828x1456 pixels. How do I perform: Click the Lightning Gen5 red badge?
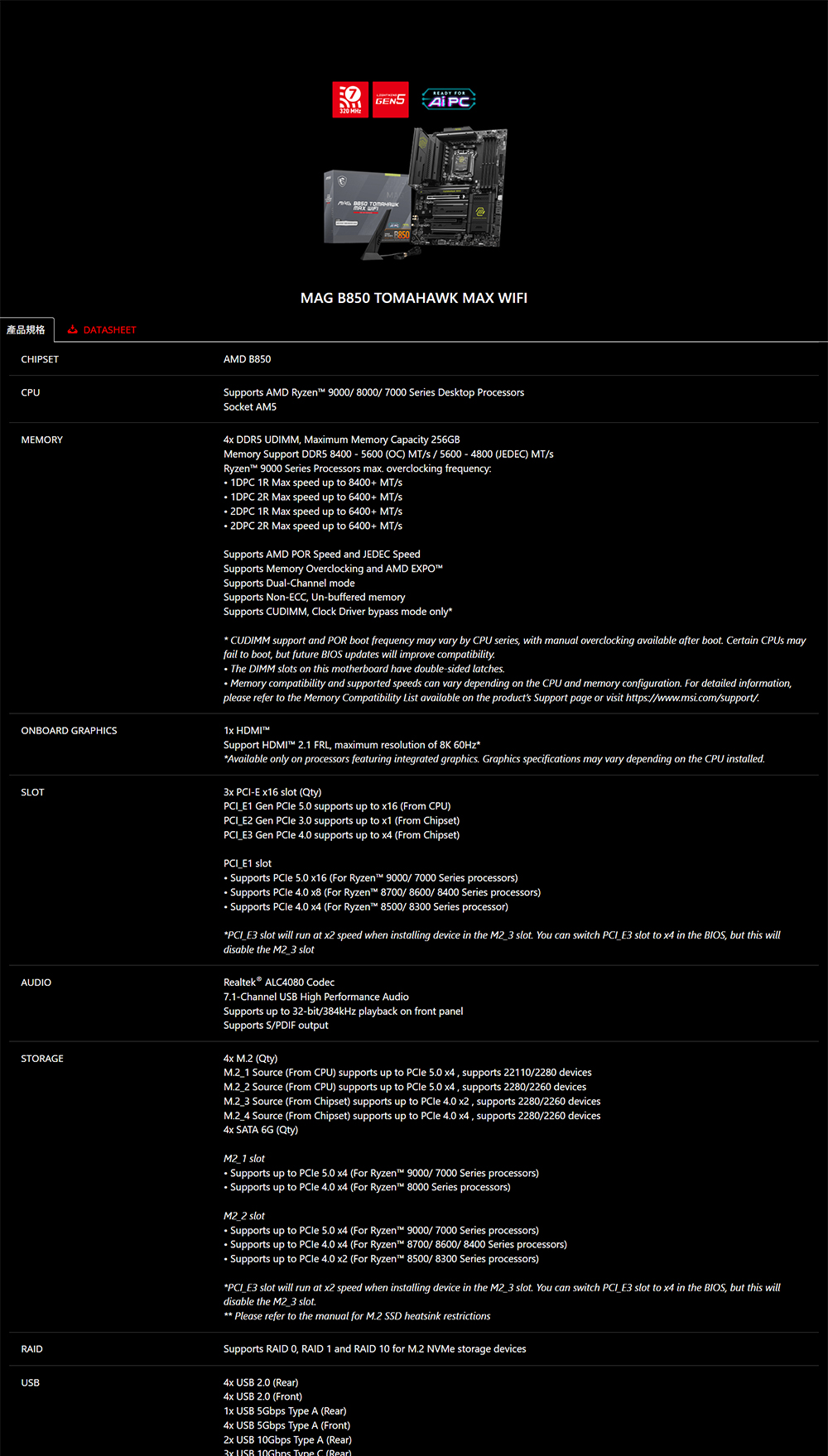pyautogui.click(x=390, y=99)
